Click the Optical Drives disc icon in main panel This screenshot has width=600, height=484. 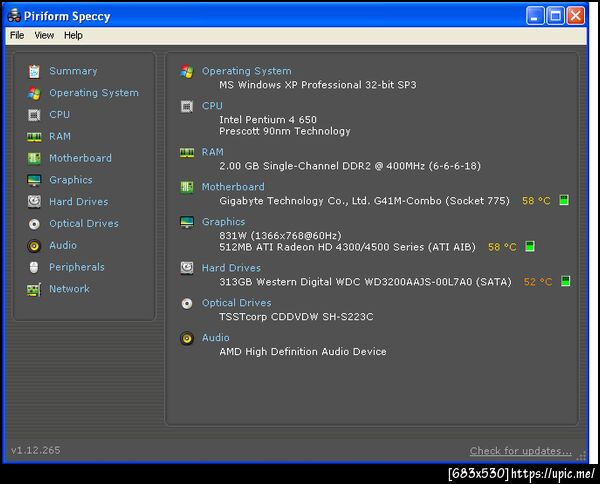tap(187, 303)
